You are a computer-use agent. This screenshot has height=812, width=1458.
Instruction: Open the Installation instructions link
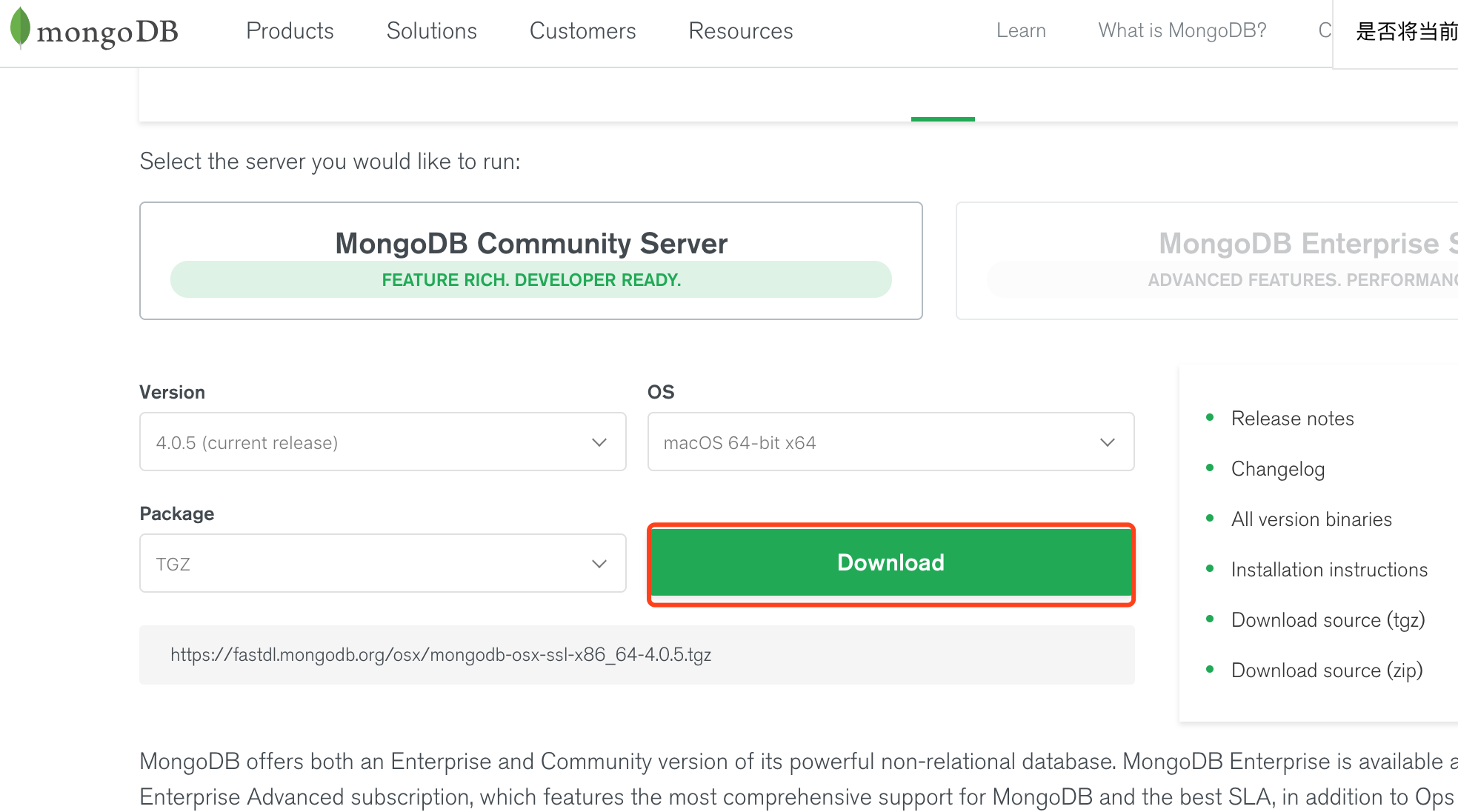(x=1329, y=570)
